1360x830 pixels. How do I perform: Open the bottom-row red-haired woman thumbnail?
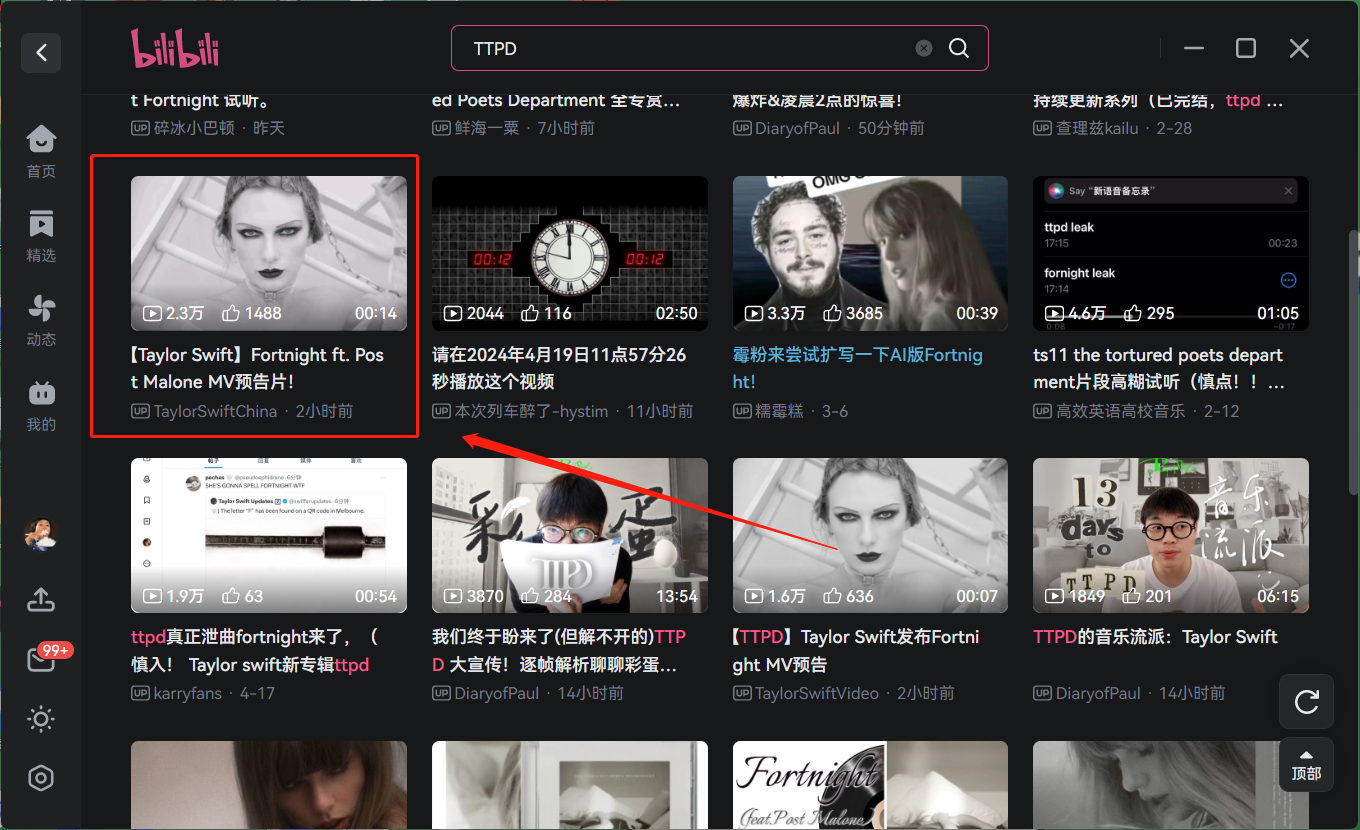click(269, 785)
